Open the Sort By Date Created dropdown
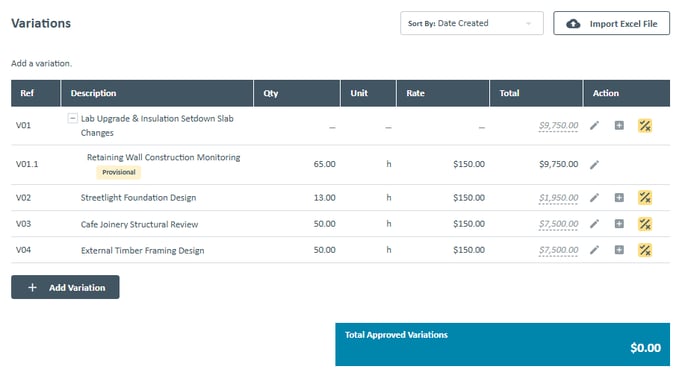Image resolution: width=688 pixels, height=384 pixels. tap(472, 23)
